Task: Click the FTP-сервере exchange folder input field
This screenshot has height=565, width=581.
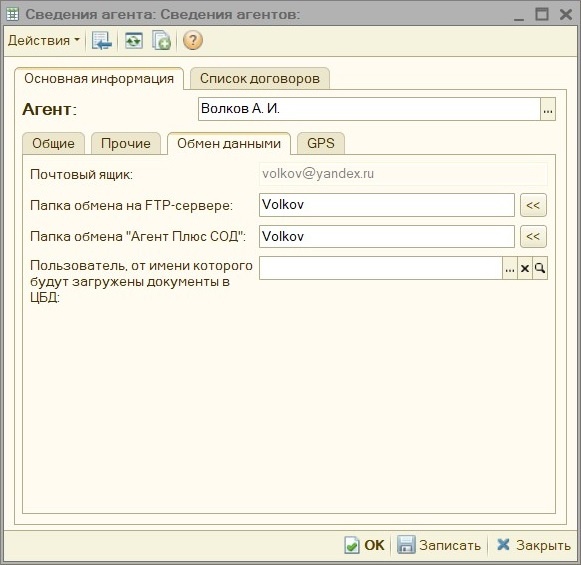Action: click(387, 205)
